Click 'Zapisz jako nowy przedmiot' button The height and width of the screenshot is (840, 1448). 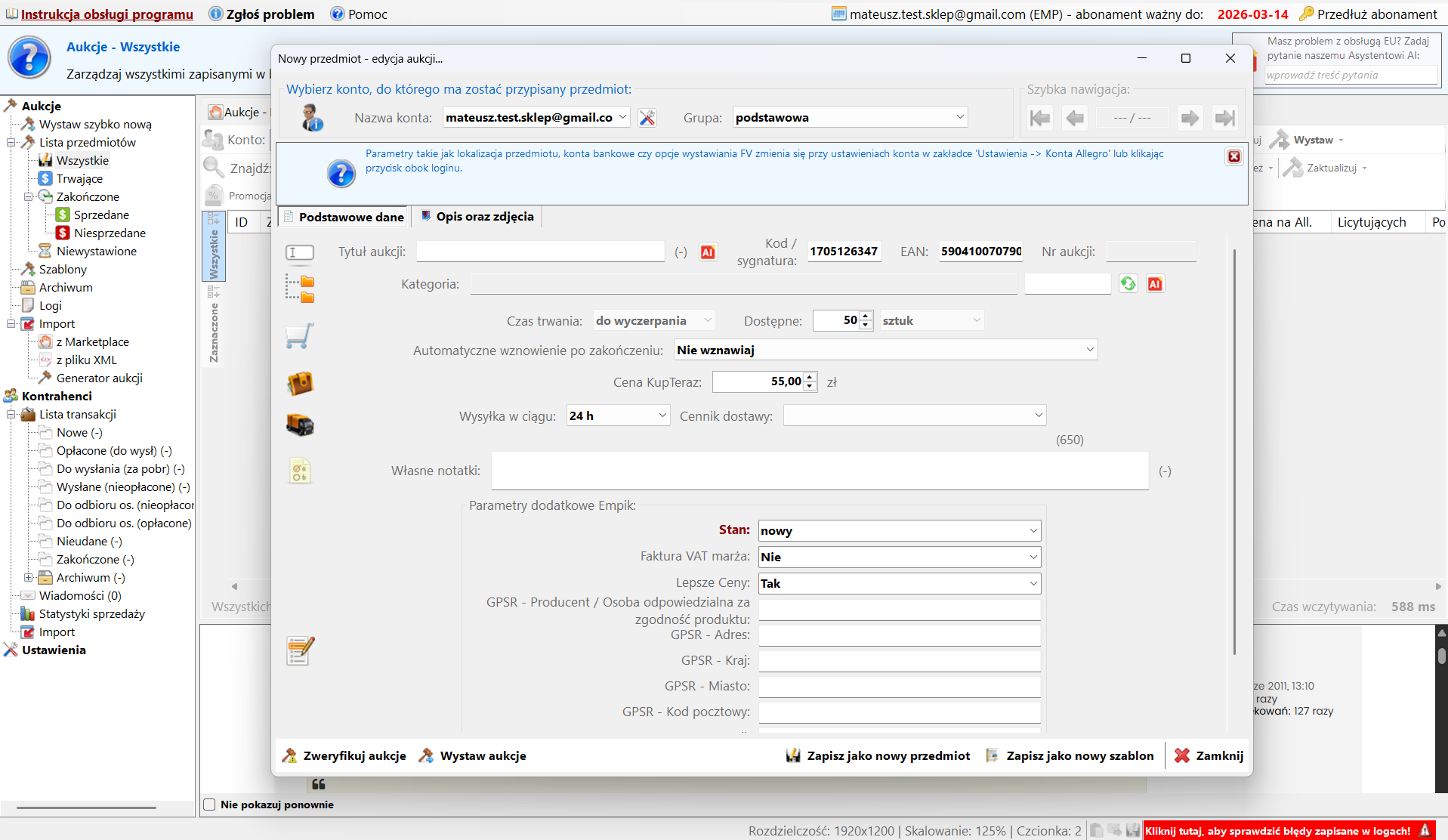point(878,755)
